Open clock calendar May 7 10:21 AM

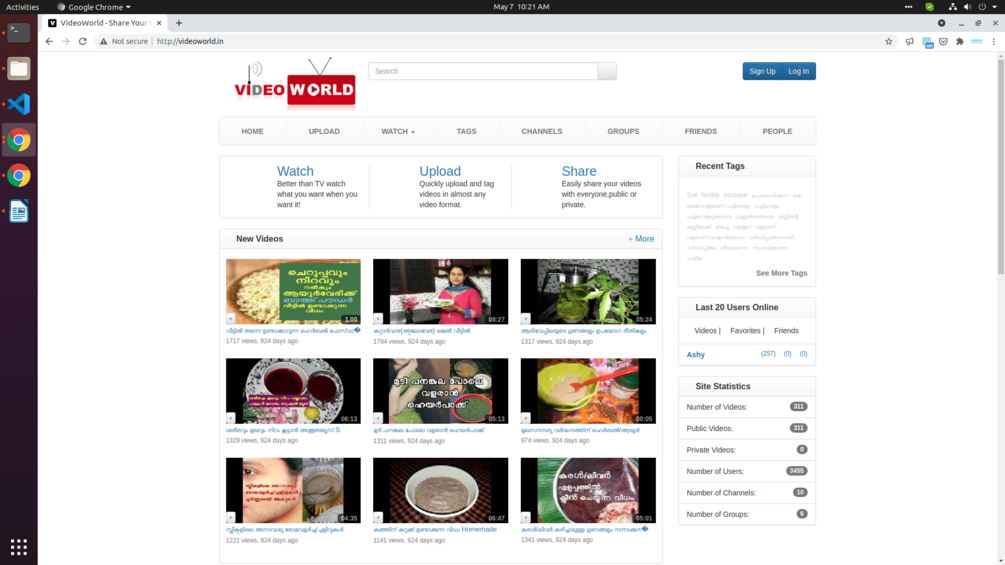point(521,6)
